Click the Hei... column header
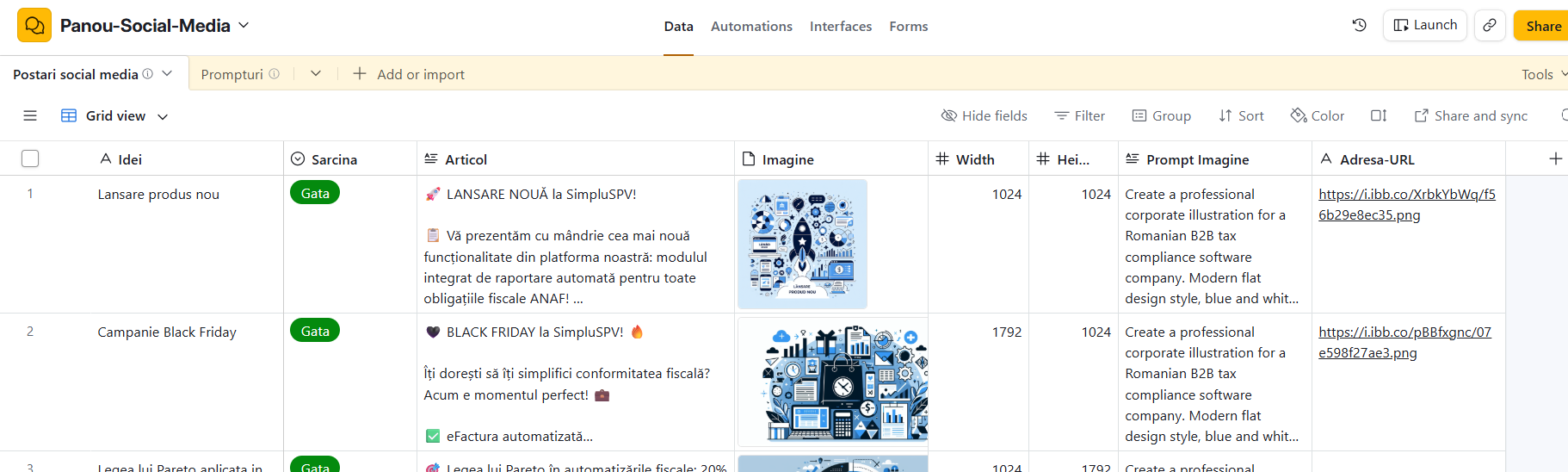 pyautogui.click(x=1074, y=158)
